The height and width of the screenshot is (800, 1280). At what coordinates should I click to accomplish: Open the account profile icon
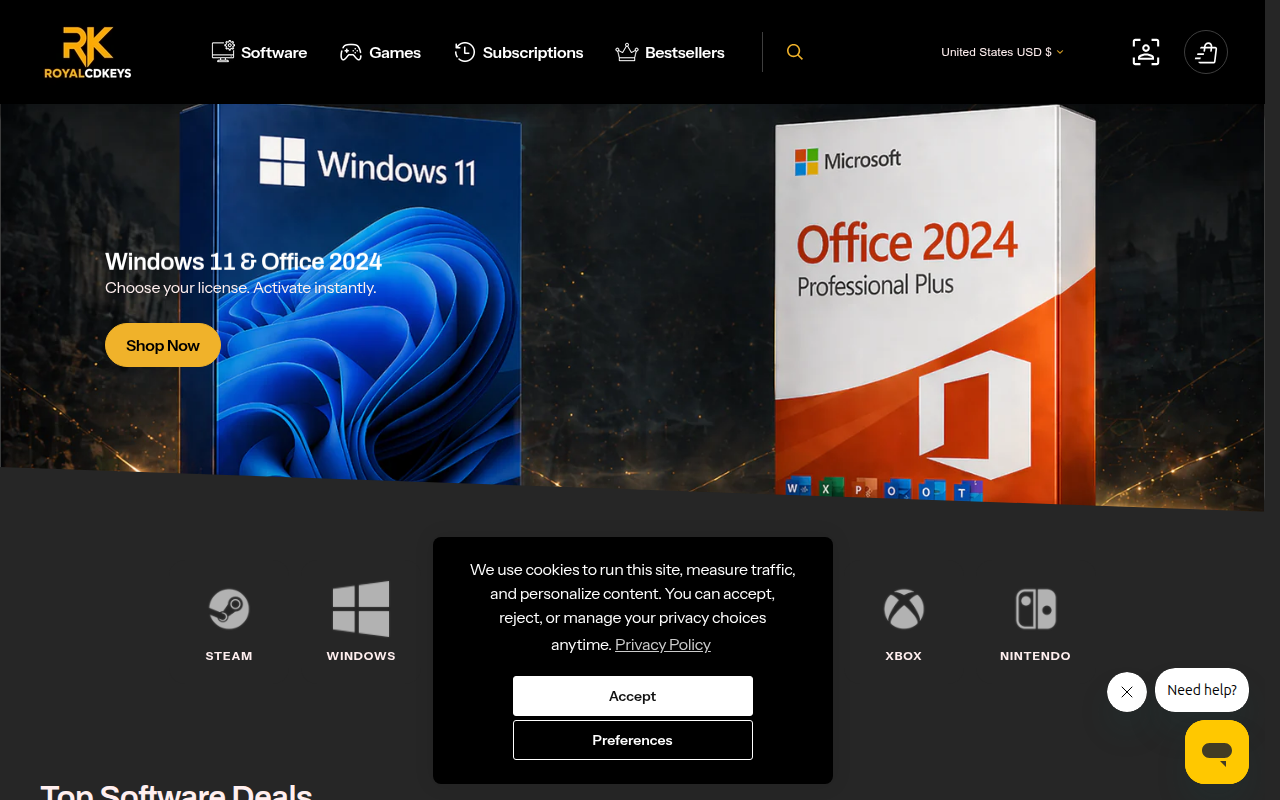point(1146,52)
